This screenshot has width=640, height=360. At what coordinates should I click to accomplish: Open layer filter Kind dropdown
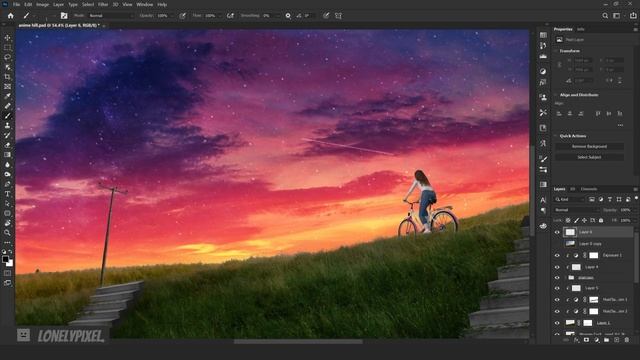point(570,199)
